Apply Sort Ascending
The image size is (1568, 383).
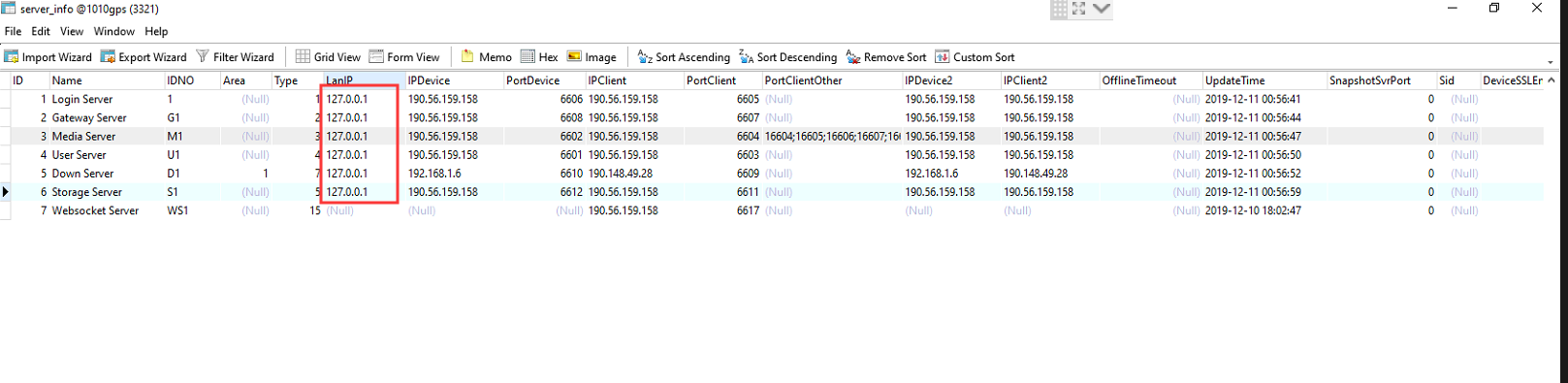[x=683, y=57]
